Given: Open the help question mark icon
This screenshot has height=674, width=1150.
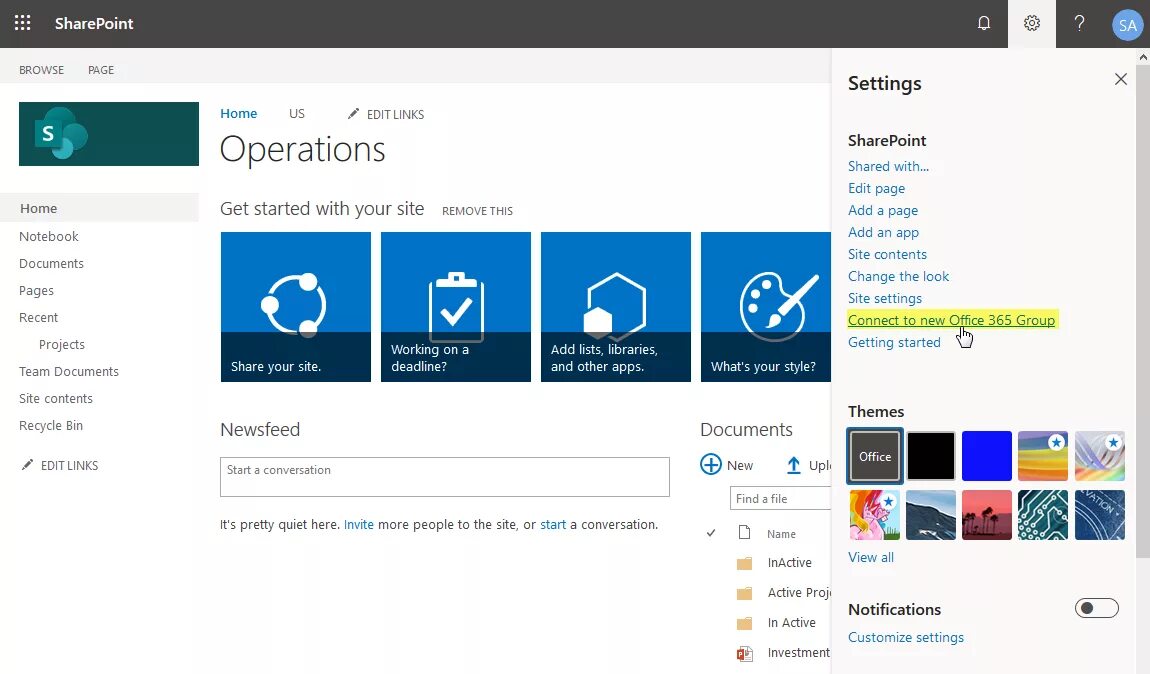Looking at the screenshot, I should [1079, 23].
